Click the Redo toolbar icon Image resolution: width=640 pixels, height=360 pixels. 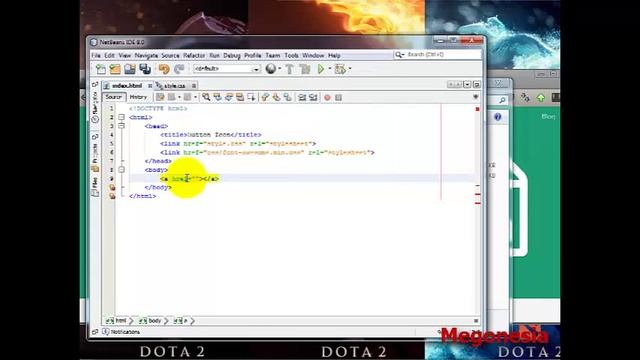(x=179, y=69)
